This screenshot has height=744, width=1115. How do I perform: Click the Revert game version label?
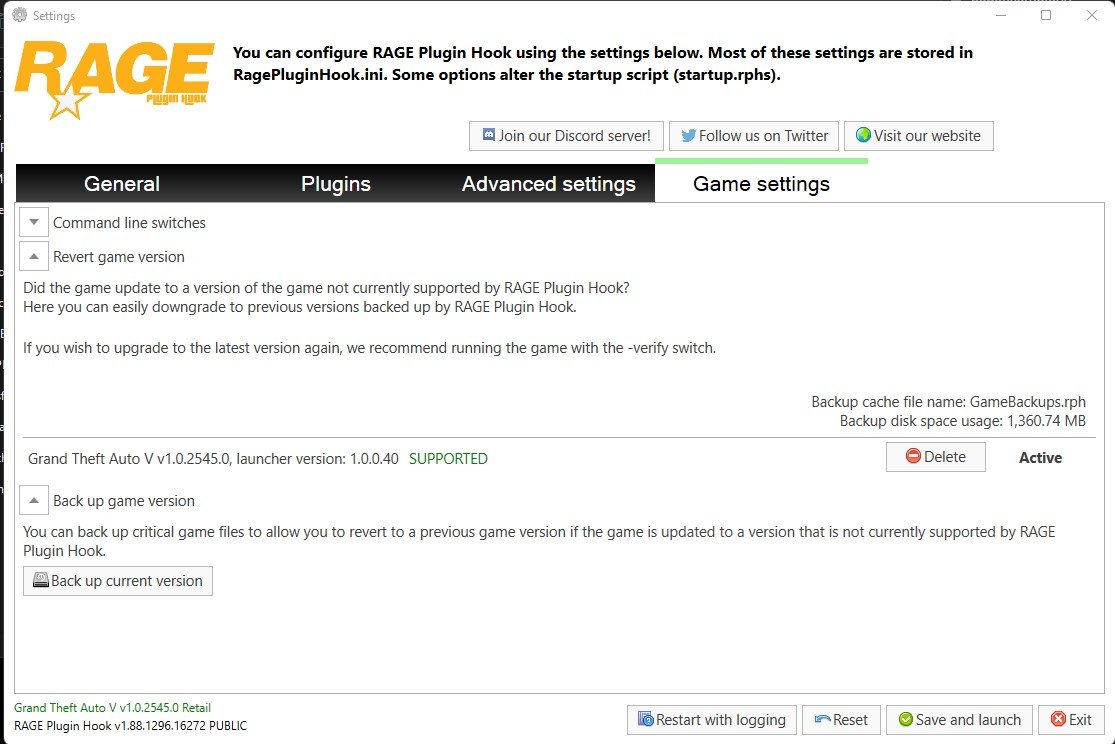coord(119,257)
